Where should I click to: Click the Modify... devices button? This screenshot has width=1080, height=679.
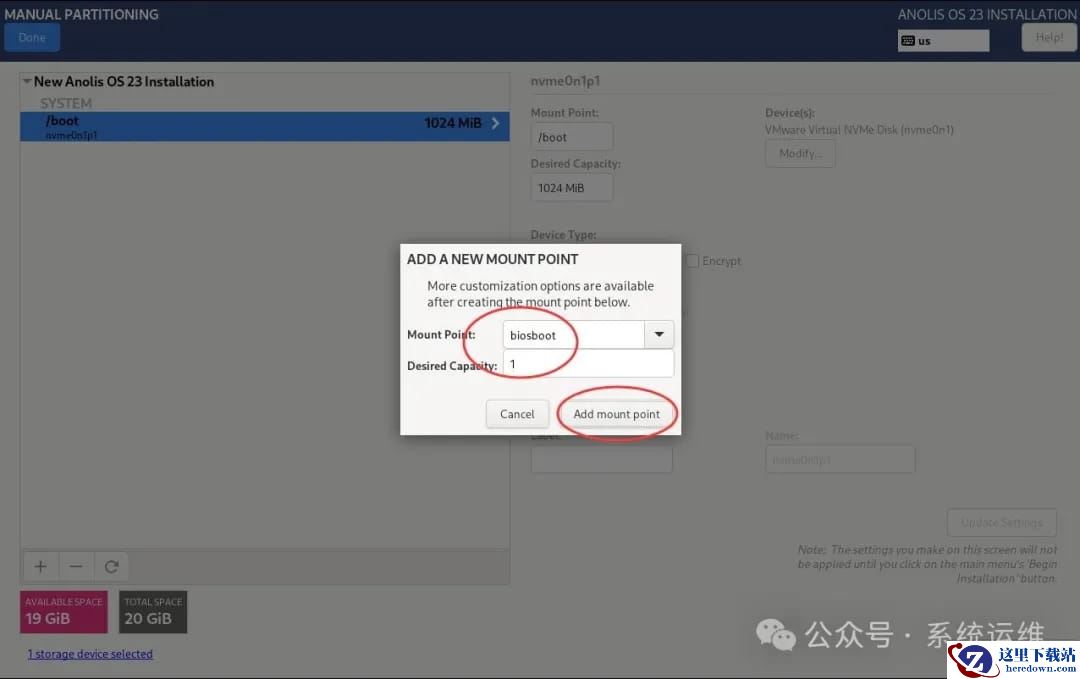coord(800,154)
